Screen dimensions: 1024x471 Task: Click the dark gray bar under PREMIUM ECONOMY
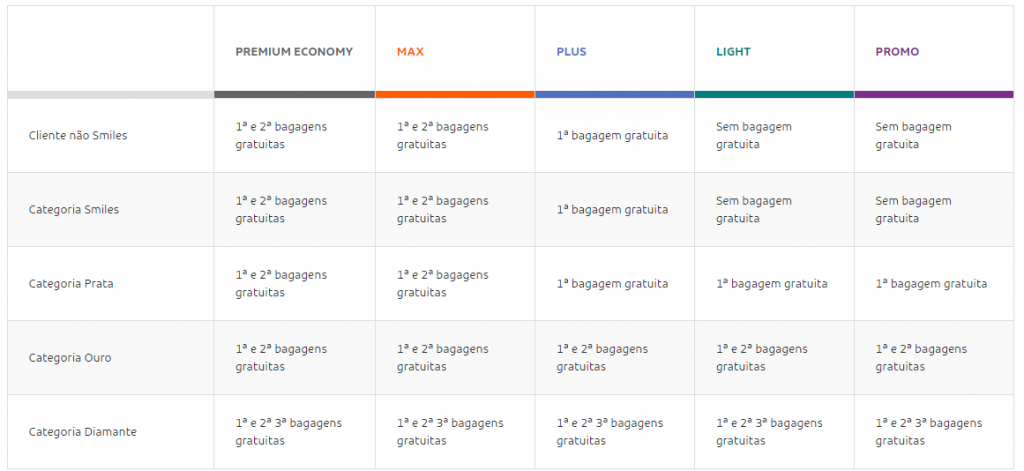pos(294,94)
